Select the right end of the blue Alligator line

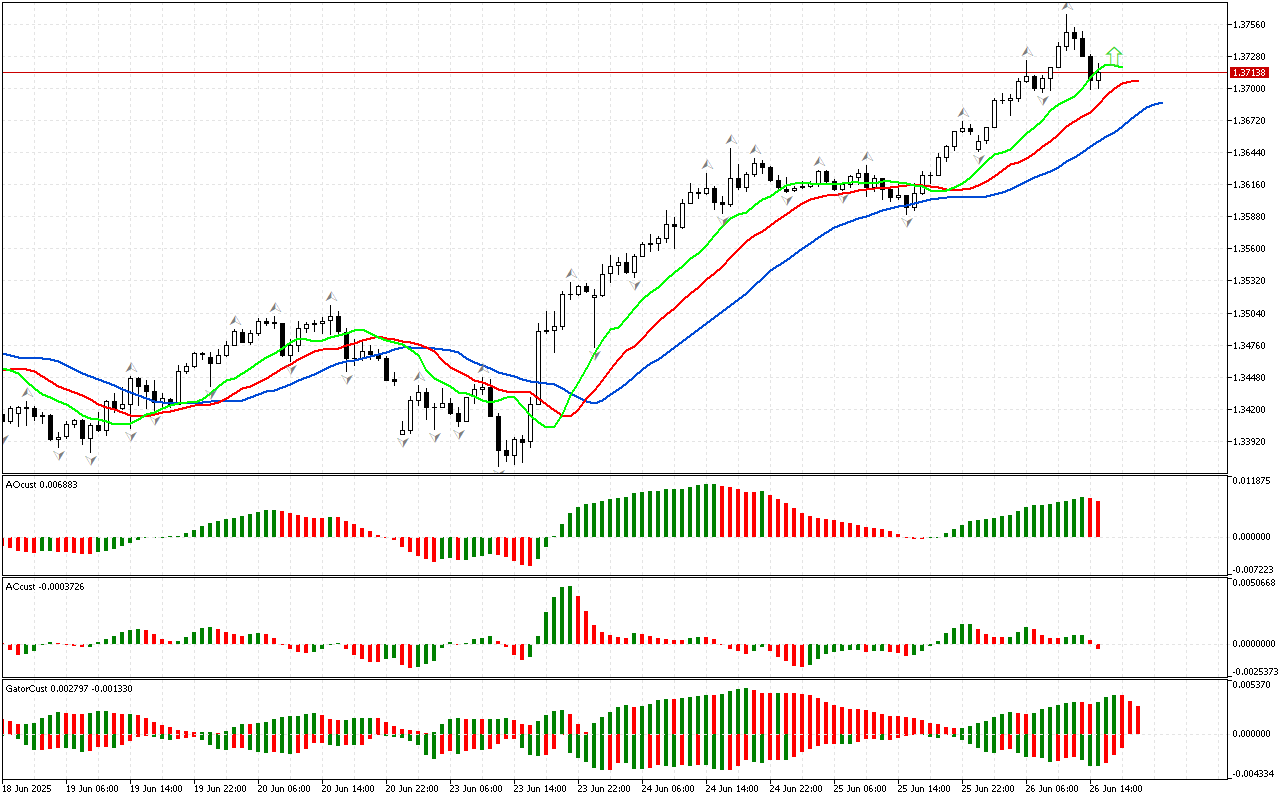coord(1160,103)
